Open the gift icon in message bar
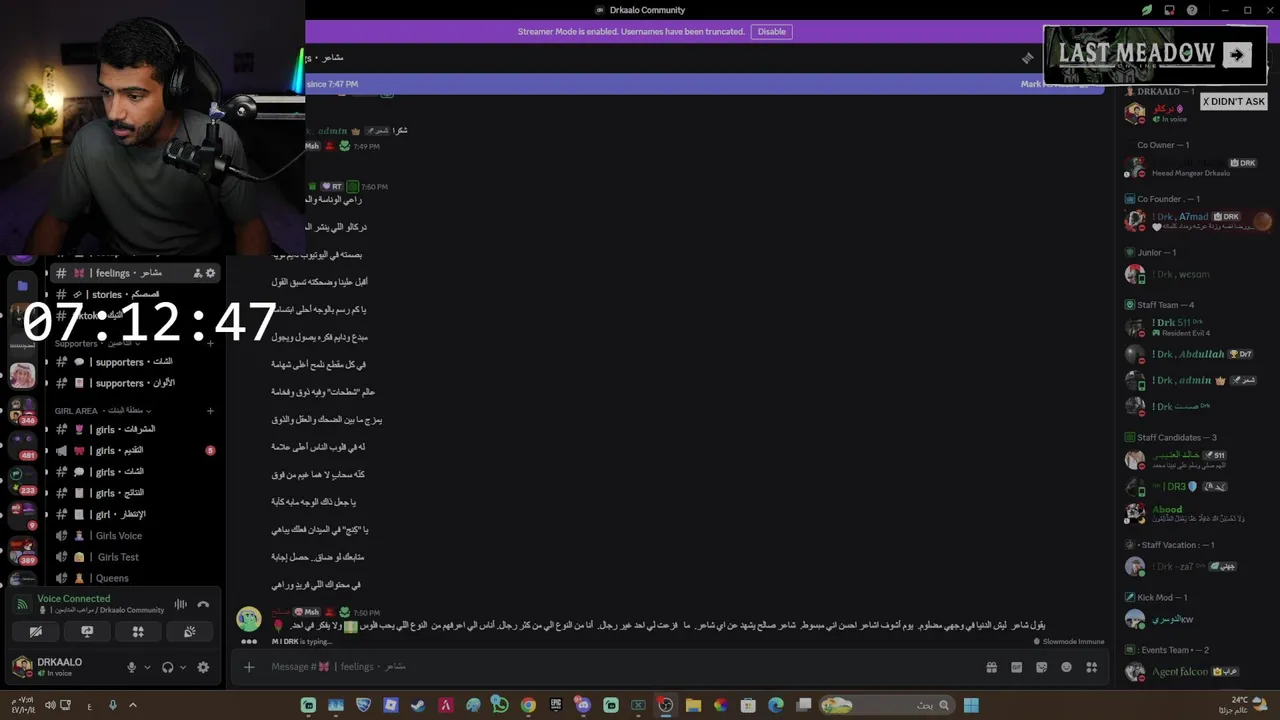 click(x=991, y=667)
